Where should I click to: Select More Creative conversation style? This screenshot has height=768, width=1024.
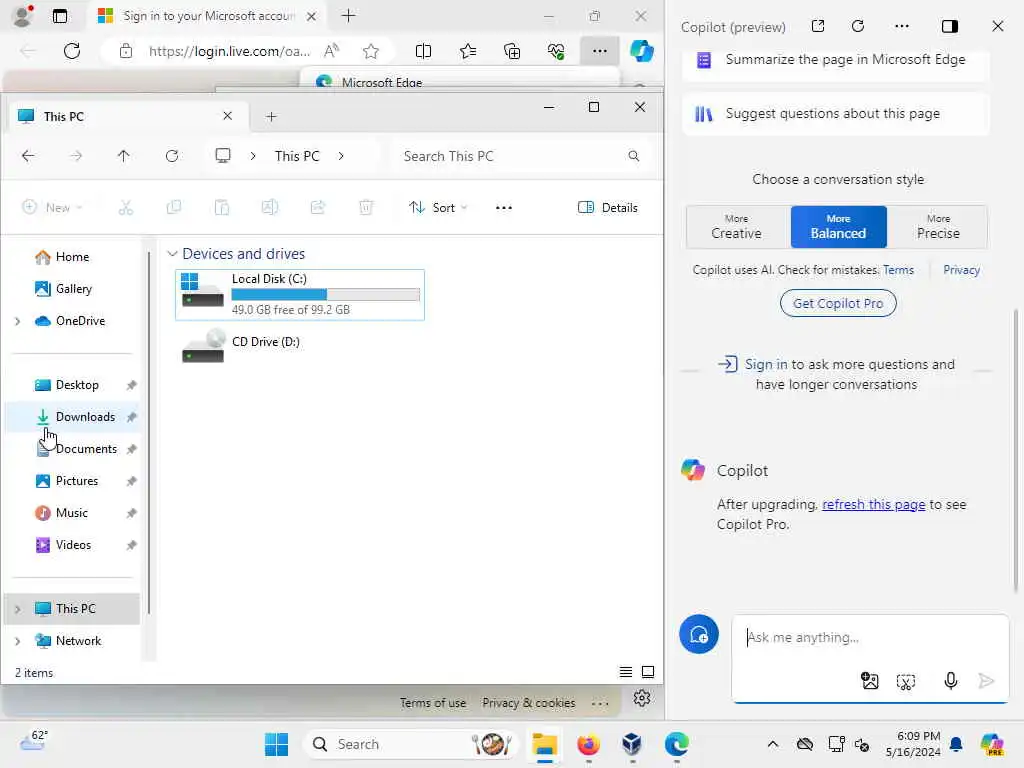tap(737, 227)
